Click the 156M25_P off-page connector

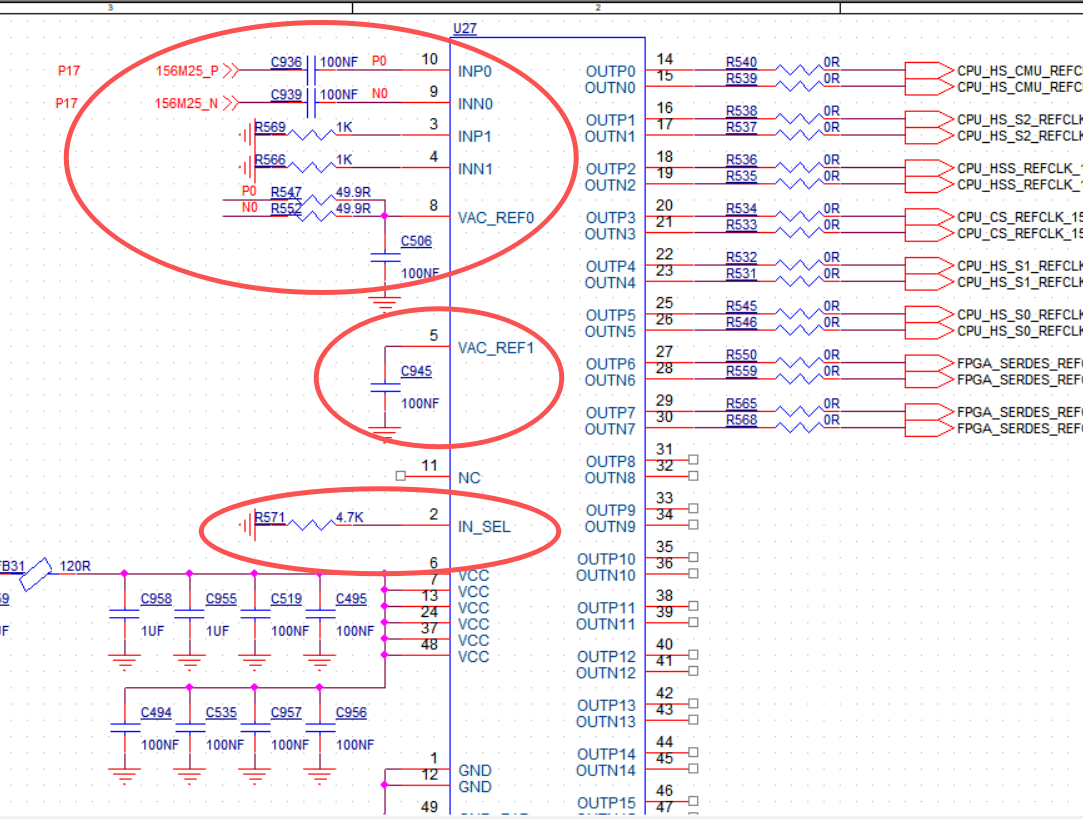coord(231,70)
